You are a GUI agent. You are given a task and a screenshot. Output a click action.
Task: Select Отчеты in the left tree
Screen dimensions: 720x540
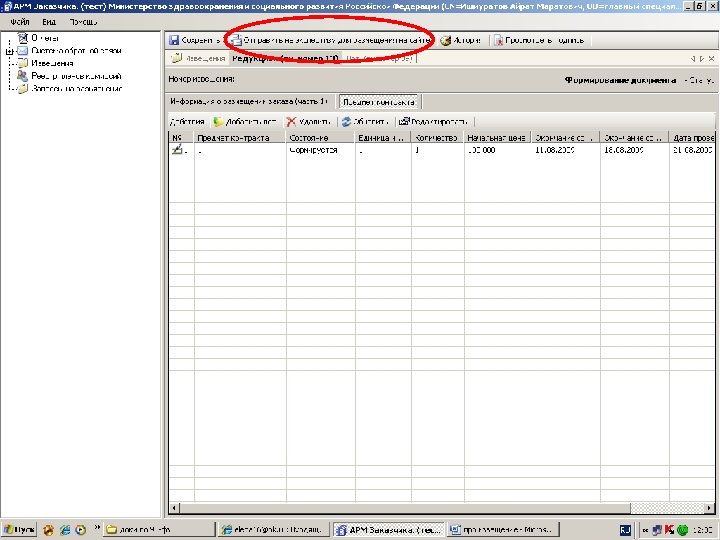coord(45,38)
